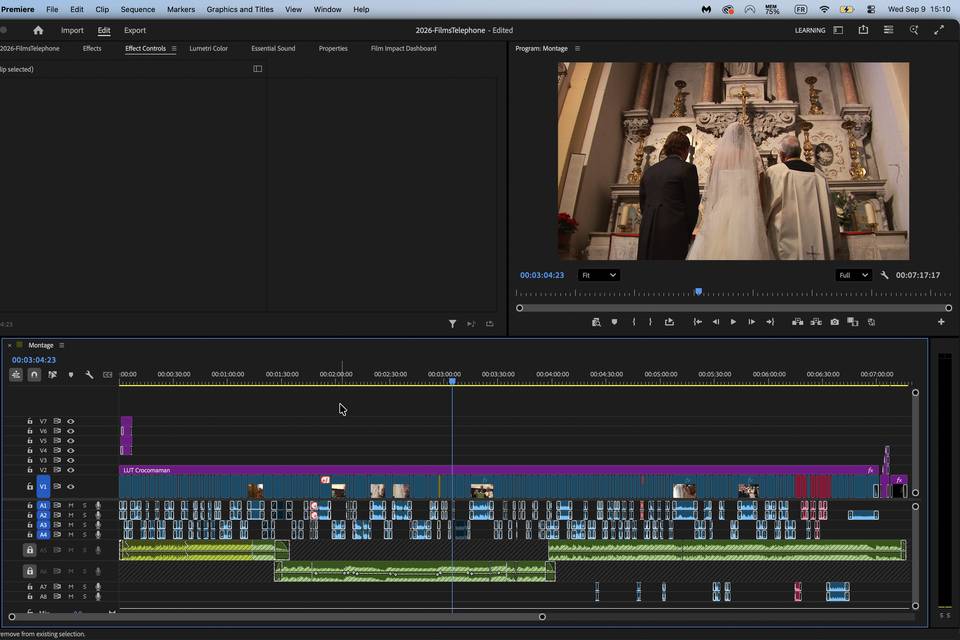Switch to the Lumetri Color tab

pos(208,48)
